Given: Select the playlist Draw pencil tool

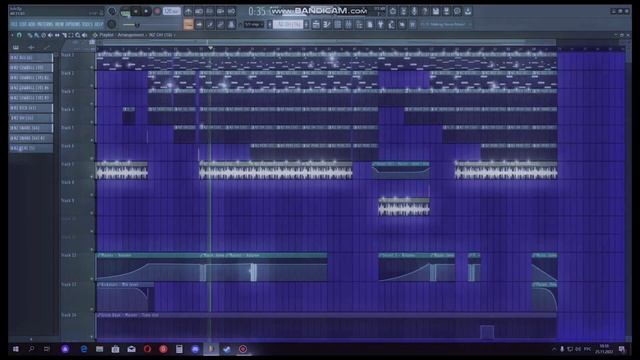Looking at the screenshot, I should (30, 35).
